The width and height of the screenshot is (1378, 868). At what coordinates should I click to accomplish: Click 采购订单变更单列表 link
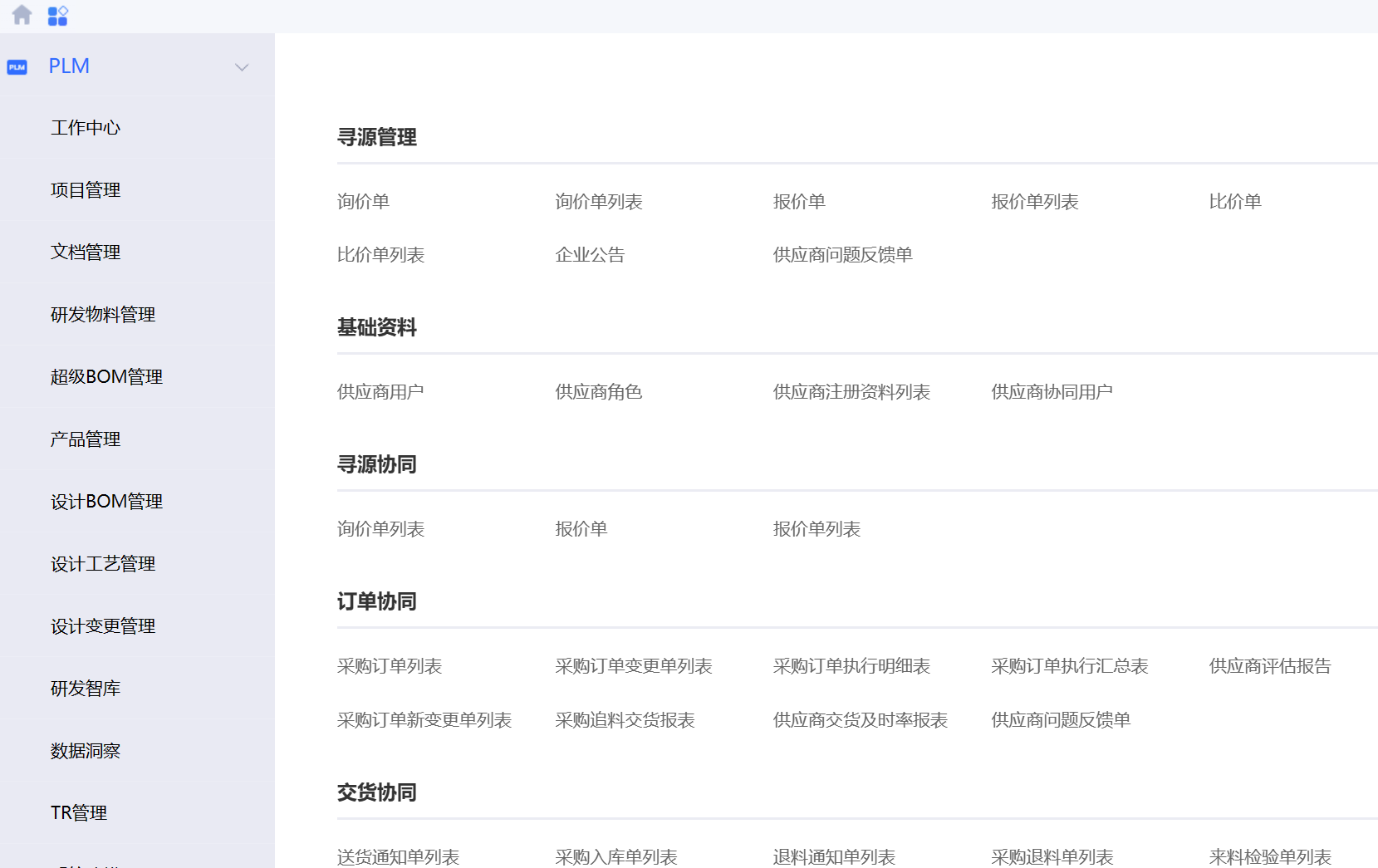coord(634,666)
